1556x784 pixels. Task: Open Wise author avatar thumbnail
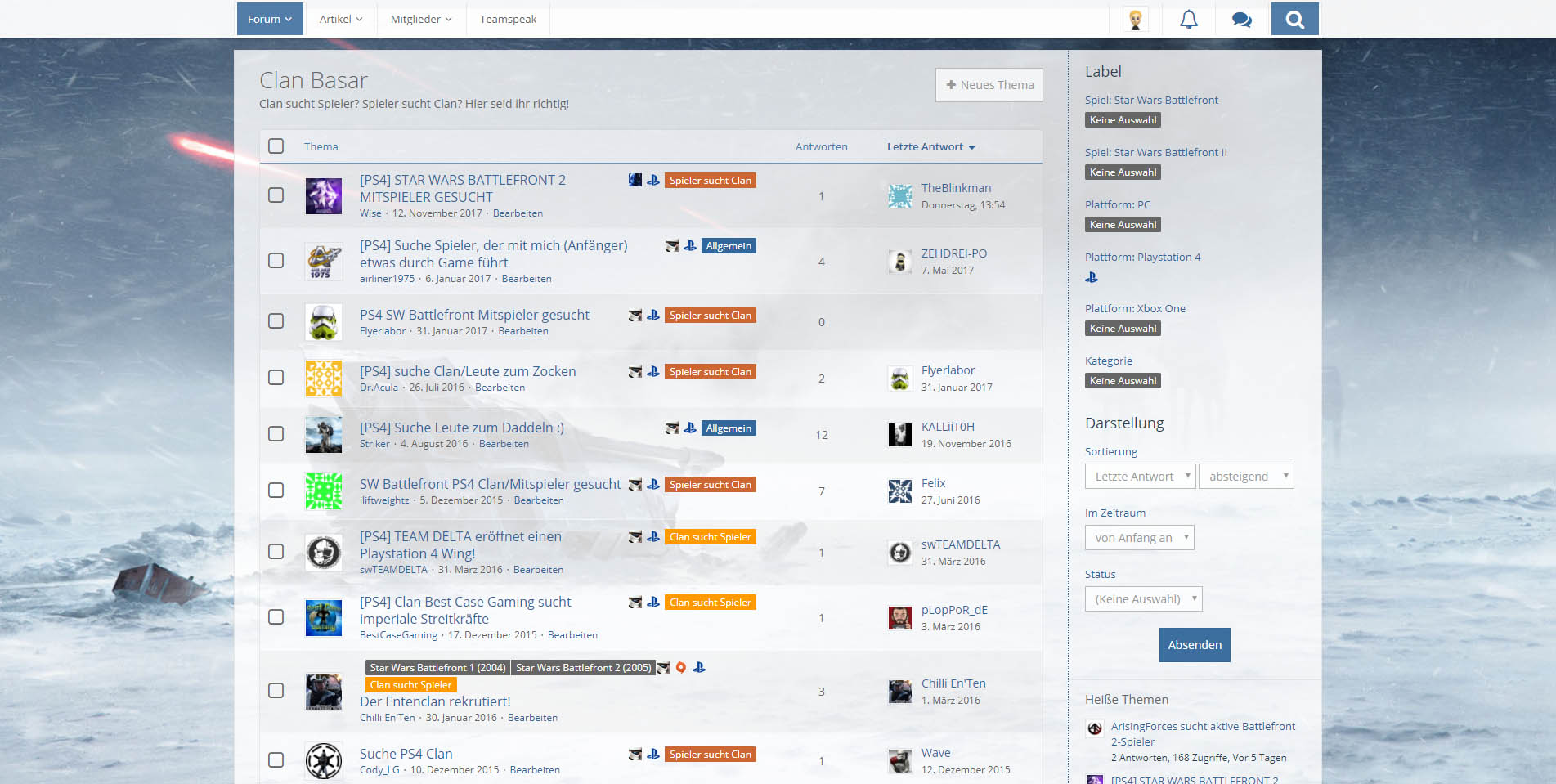coord(324,196)
